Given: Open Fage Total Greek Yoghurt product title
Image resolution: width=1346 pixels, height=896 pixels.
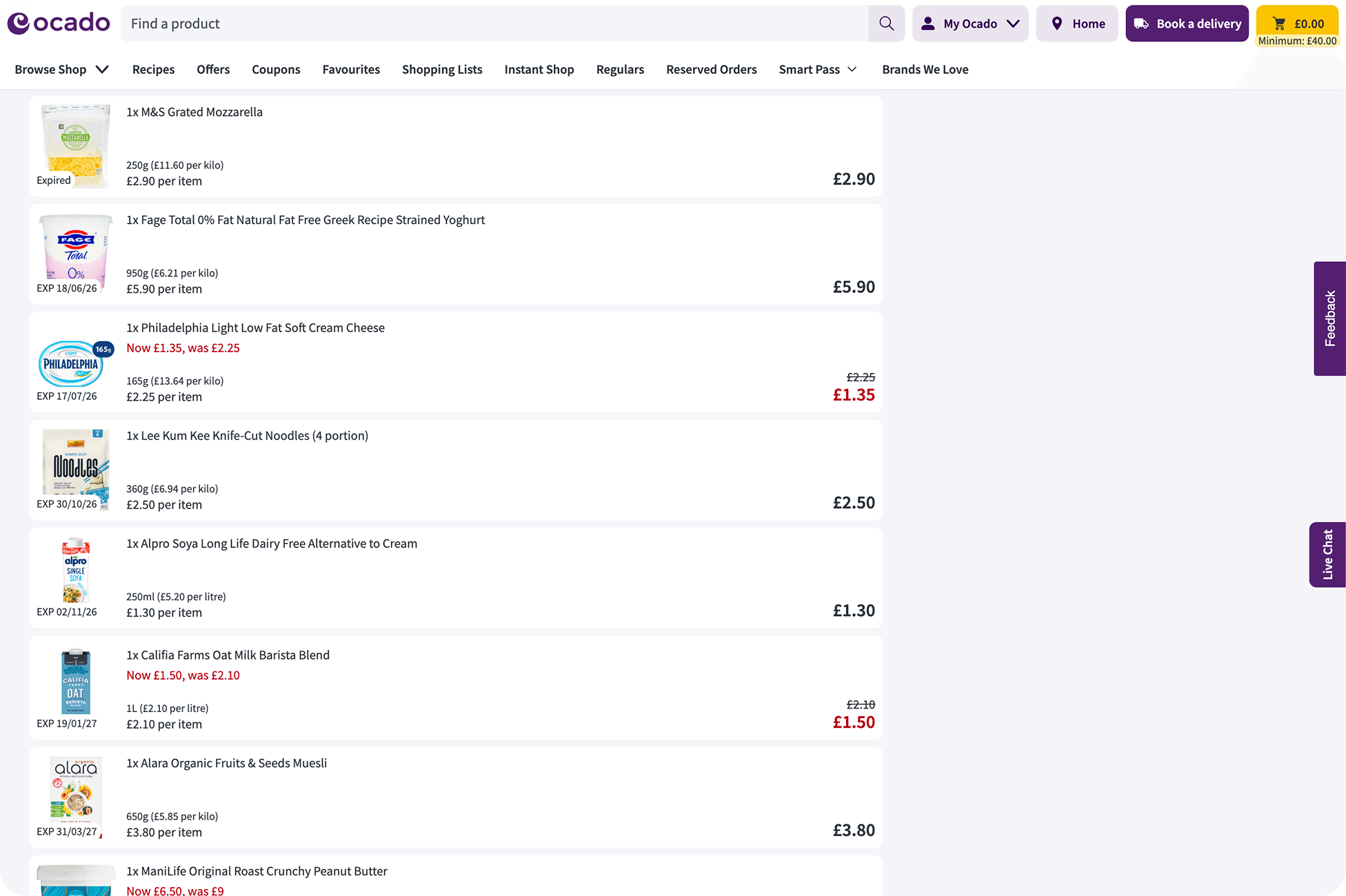Looking at the screenshot, I should coord(305,220).
